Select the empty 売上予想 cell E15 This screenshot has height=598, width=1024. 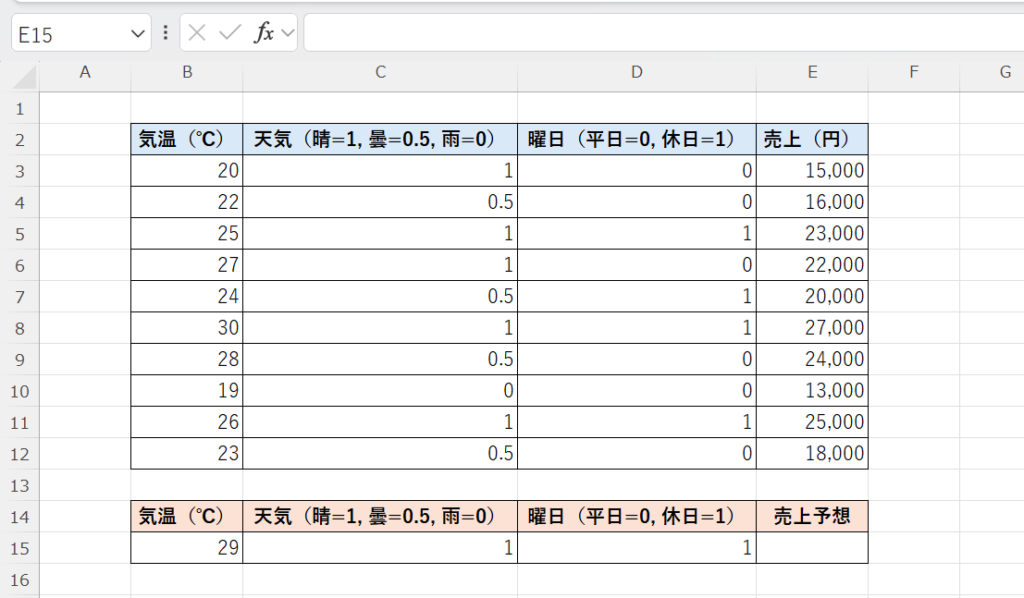click(812, 548)
